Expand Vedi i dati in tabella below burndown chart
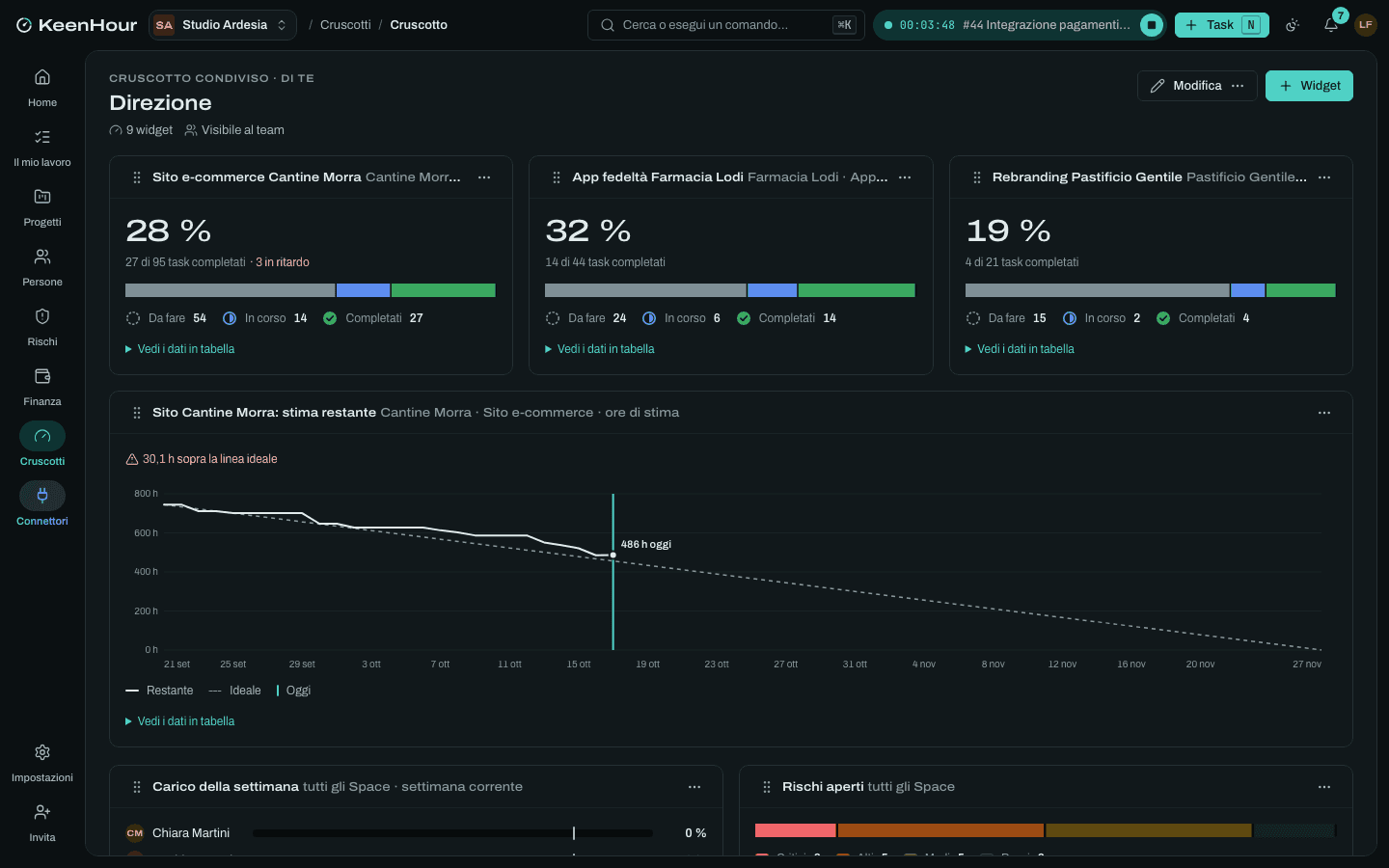This screenshot has height=868, width=1389. (x=180, y=721)
